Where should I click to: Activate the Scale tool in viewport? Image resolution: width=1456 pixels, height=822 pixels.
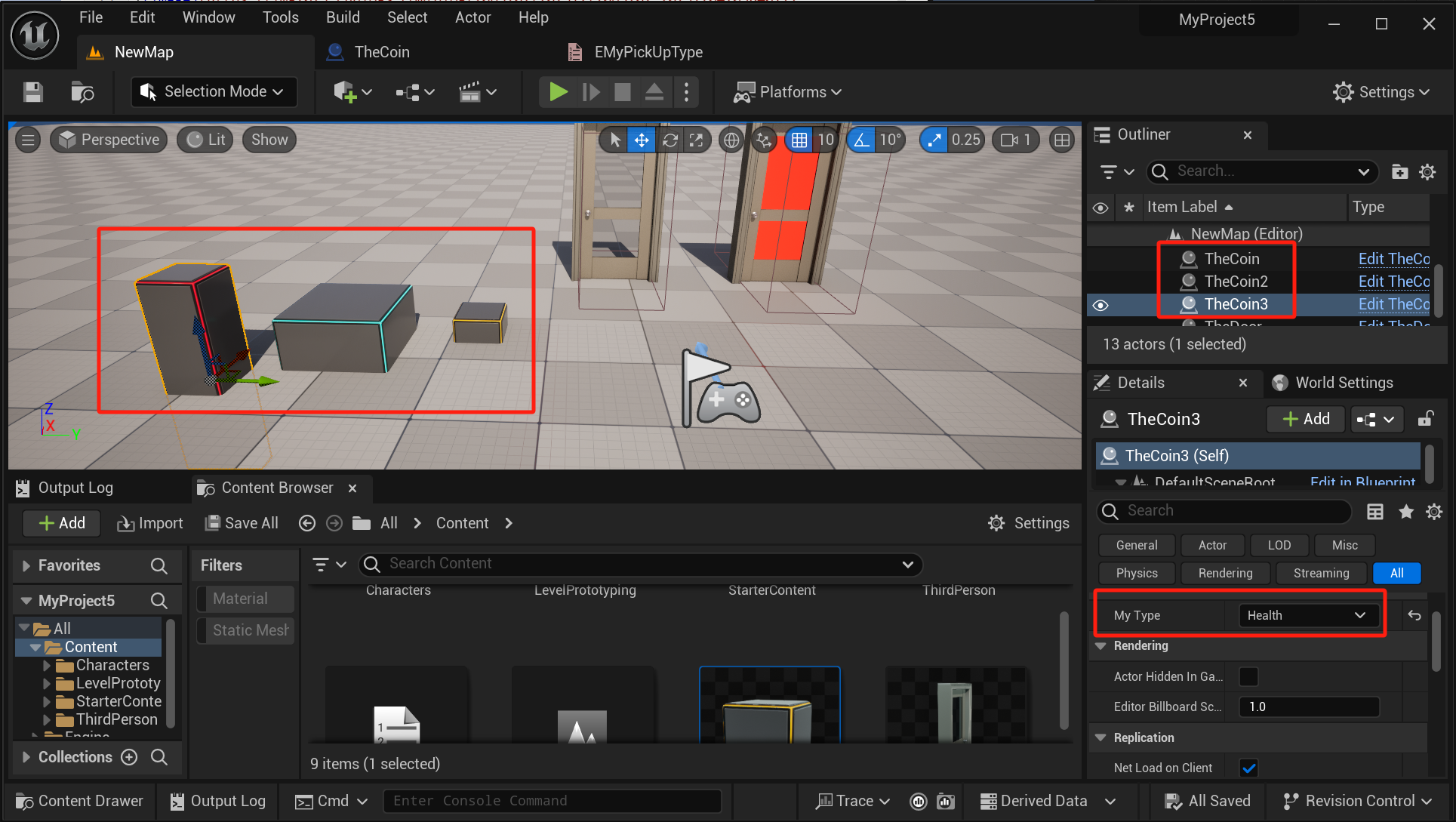(x=696, y=140)
